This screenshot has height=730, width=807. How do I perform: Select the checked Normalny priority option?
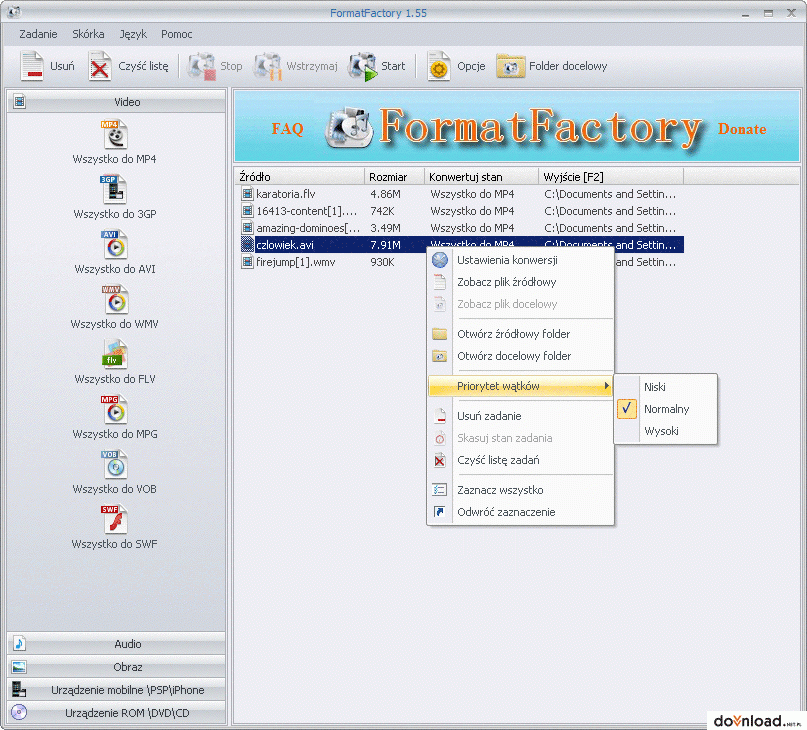click(666, 409)
